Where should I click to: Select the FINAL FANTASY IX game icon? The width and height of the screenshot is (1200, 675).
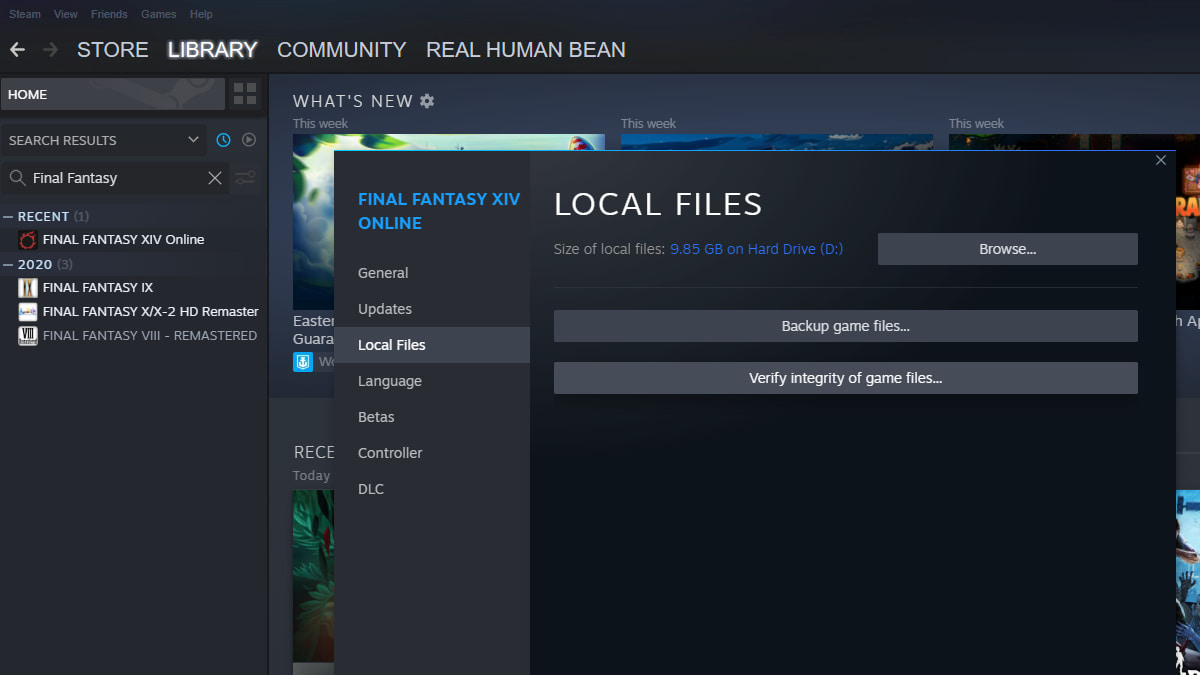(x=28, y=287)
